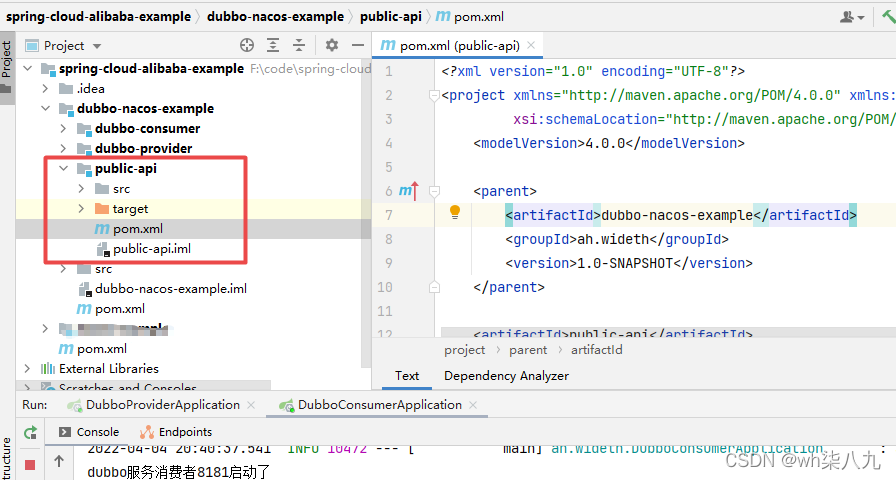
Task: Click the modelVersion line 4 text
Action: 609,143
